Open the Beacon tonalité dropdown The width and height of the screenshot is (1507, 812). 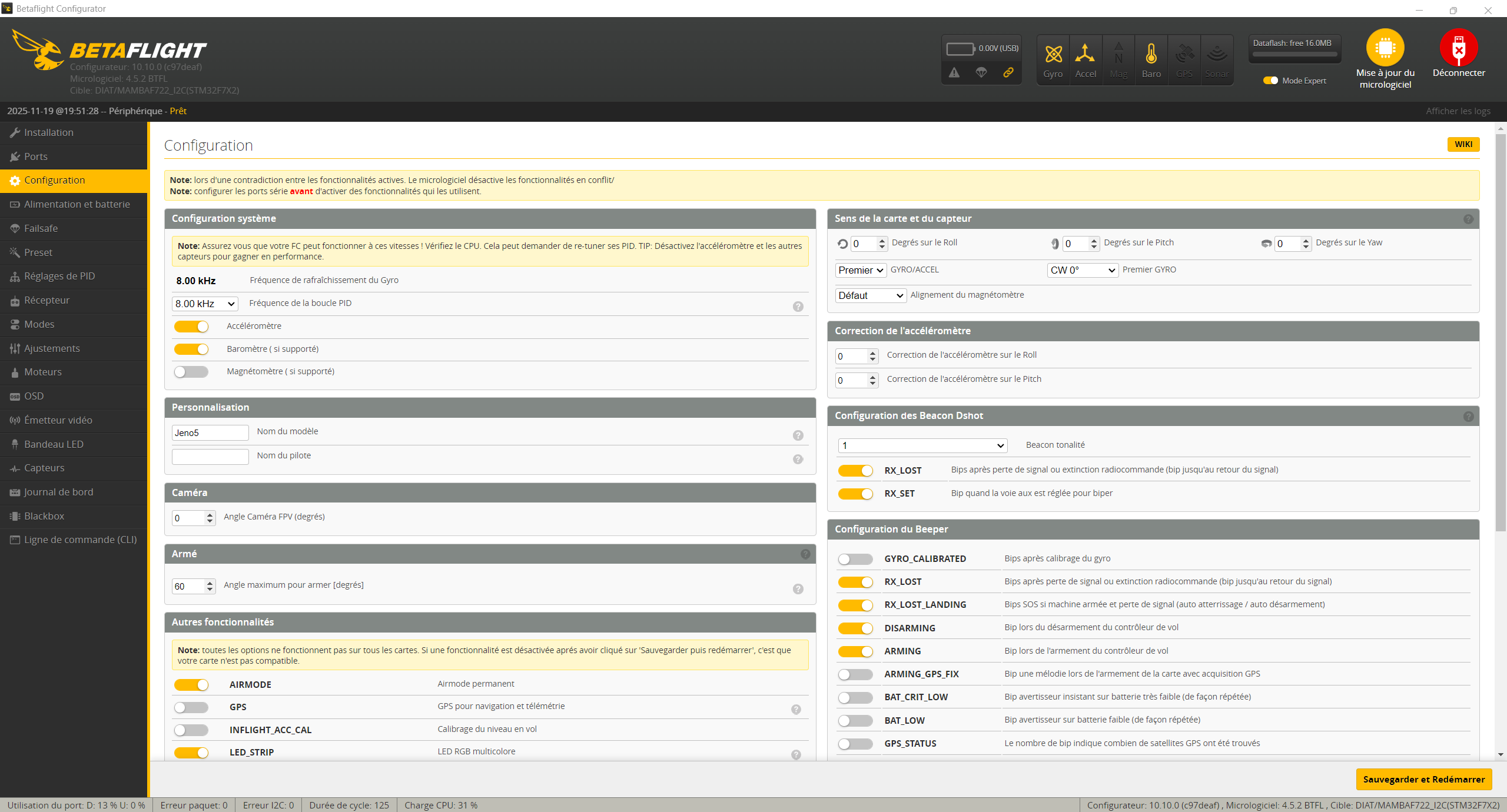[x=922, y=445]
